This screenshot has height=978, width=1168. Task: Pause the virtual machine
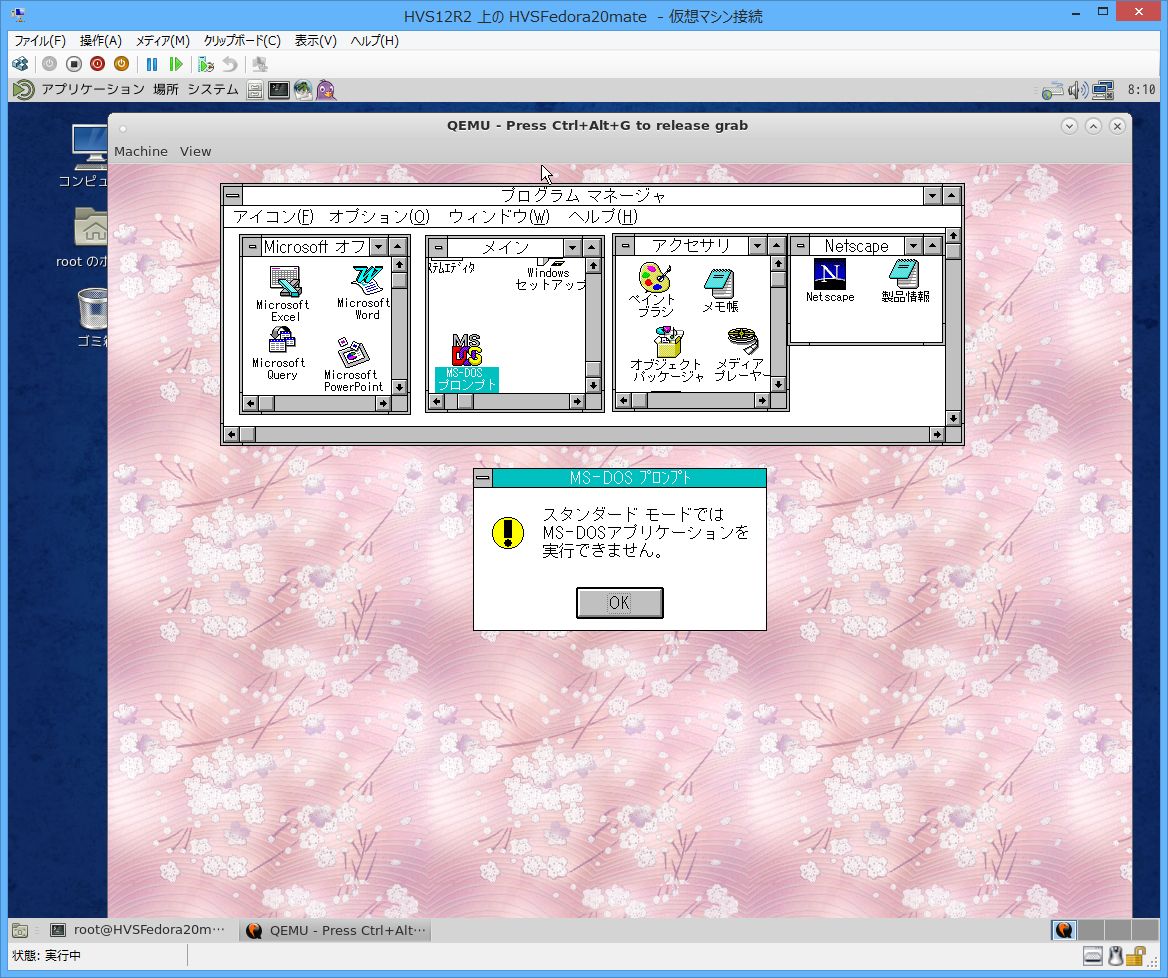point(152,64)
